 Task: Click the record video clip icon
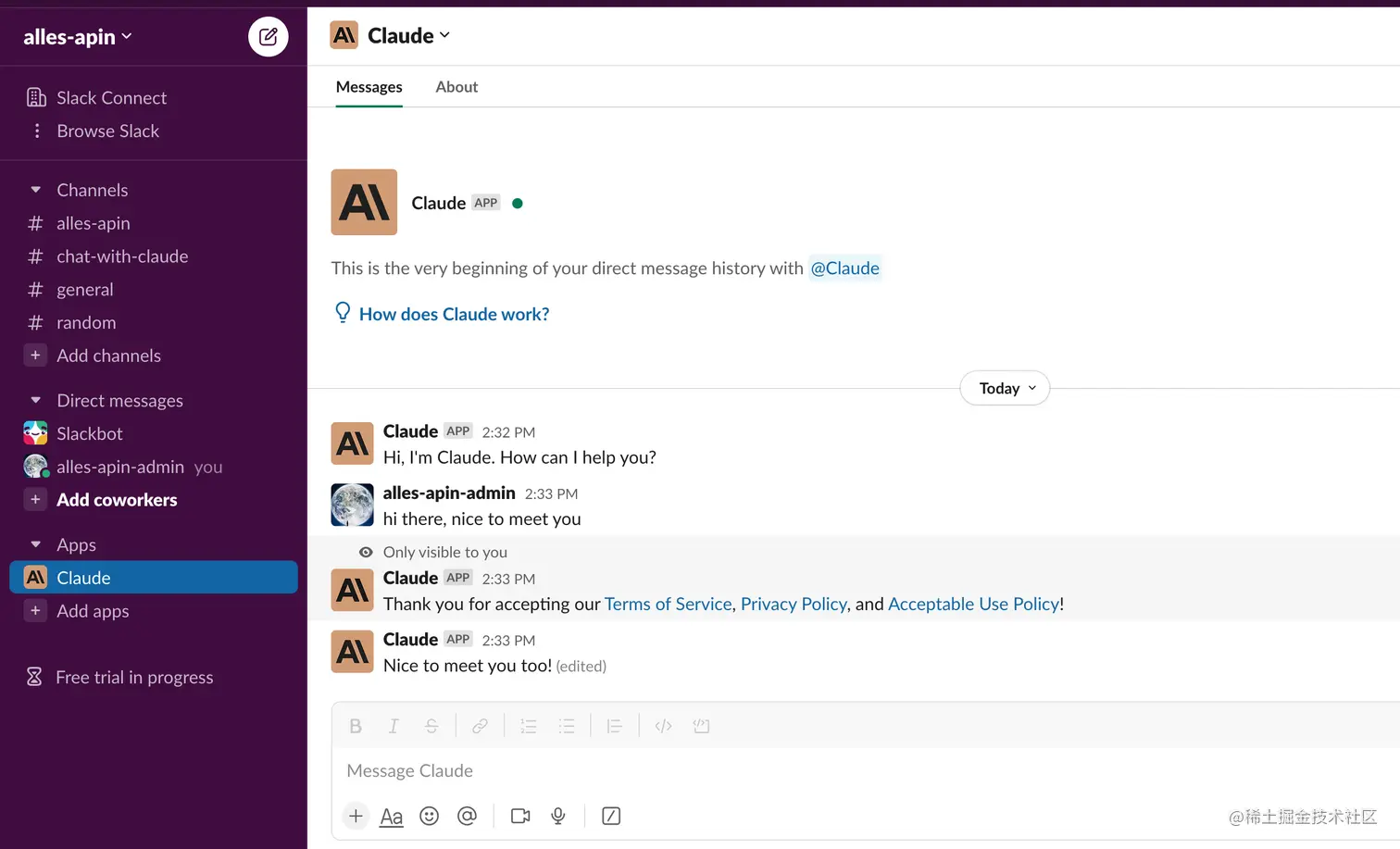pyautogui.click(x=520, y=816)
